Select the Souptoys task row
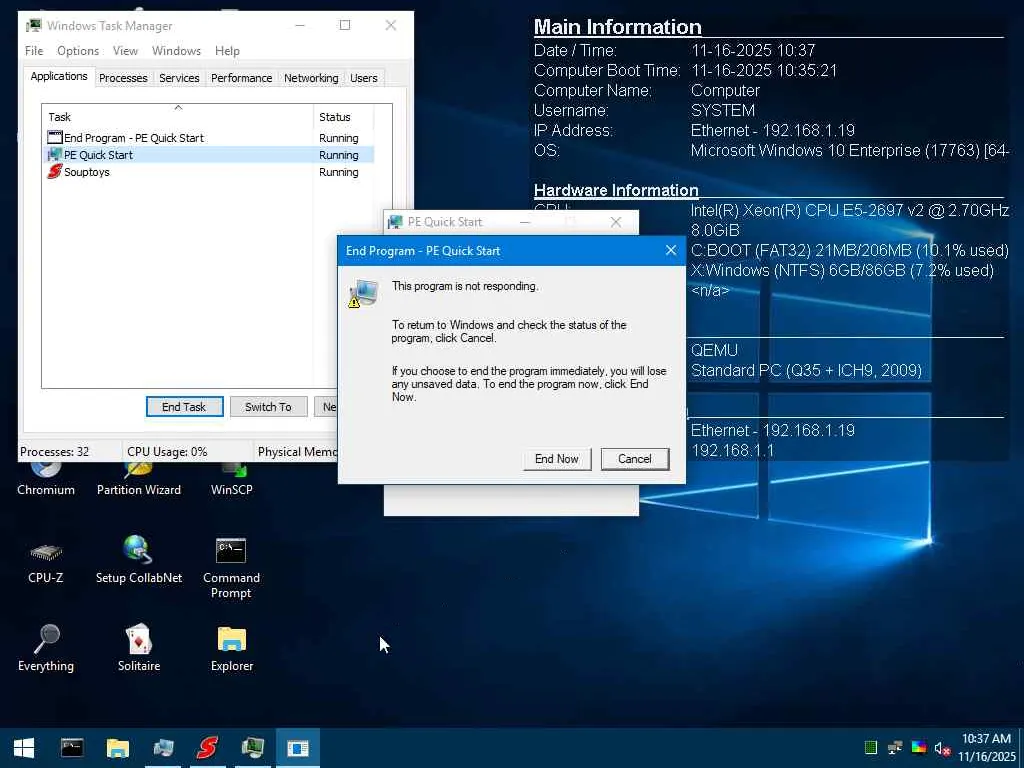Screen dimensions: 1024x768 point(209,172)
